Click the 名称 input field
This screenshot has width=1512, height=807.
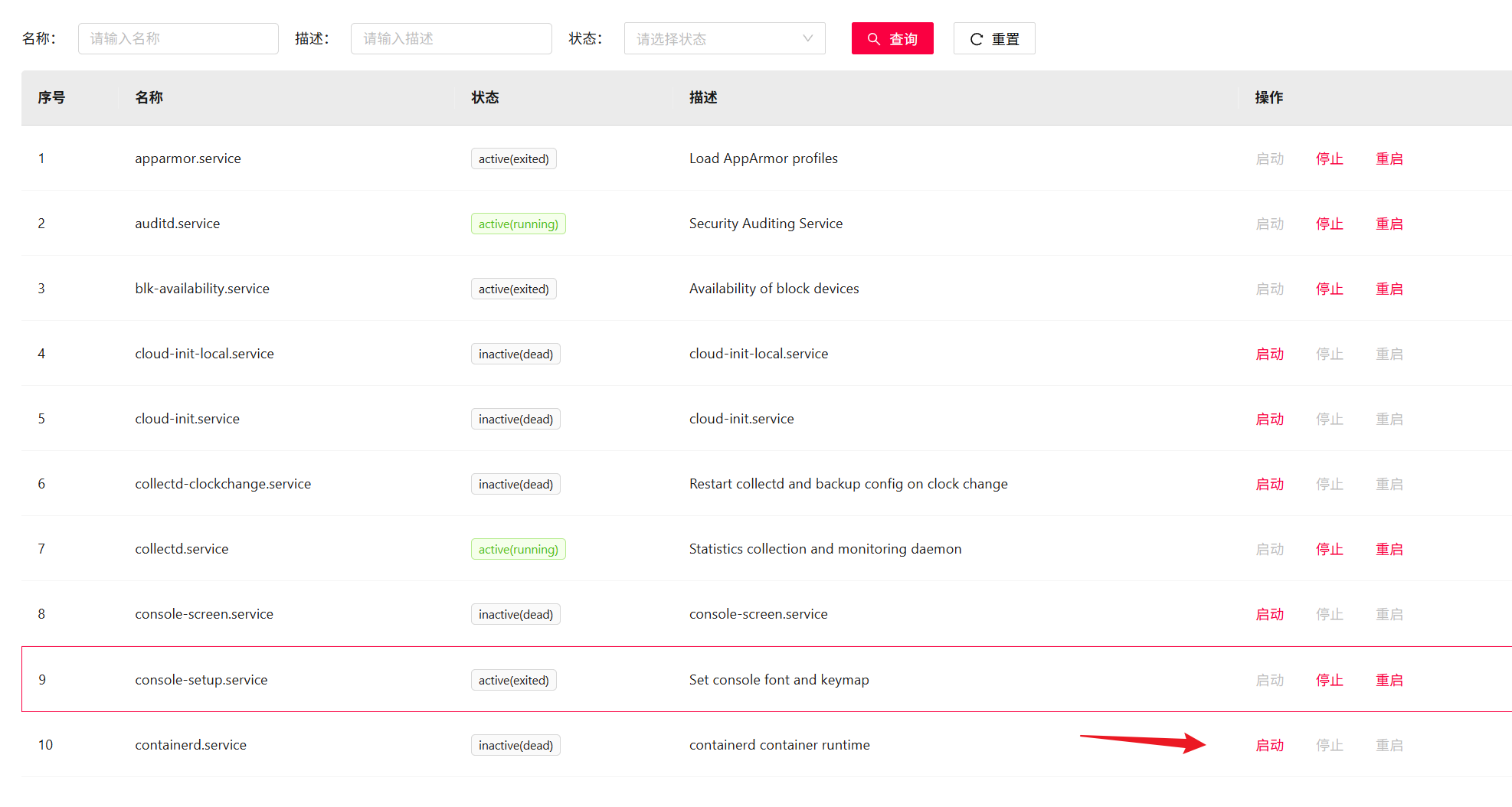178,38
